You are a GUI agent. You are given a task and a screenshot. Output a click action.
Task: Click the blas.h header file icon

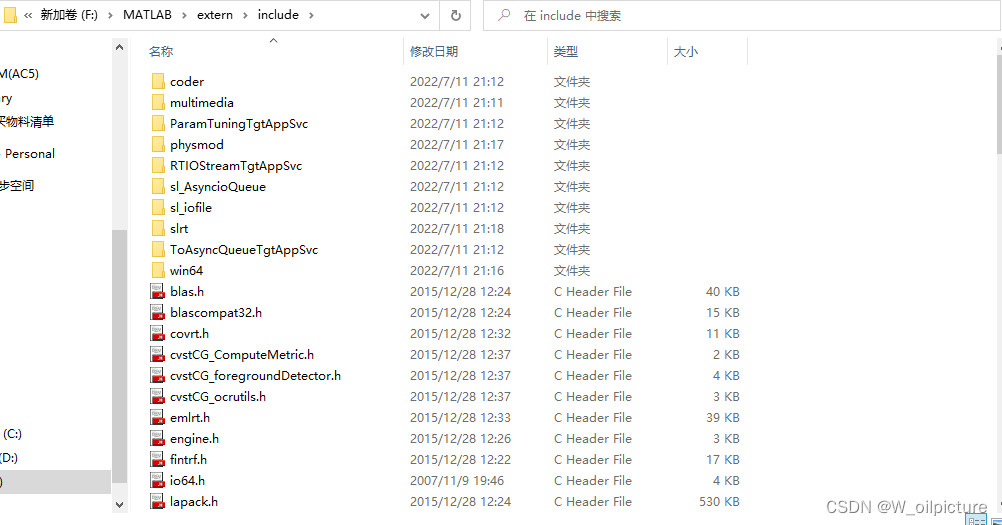click(x=157, y=291)
